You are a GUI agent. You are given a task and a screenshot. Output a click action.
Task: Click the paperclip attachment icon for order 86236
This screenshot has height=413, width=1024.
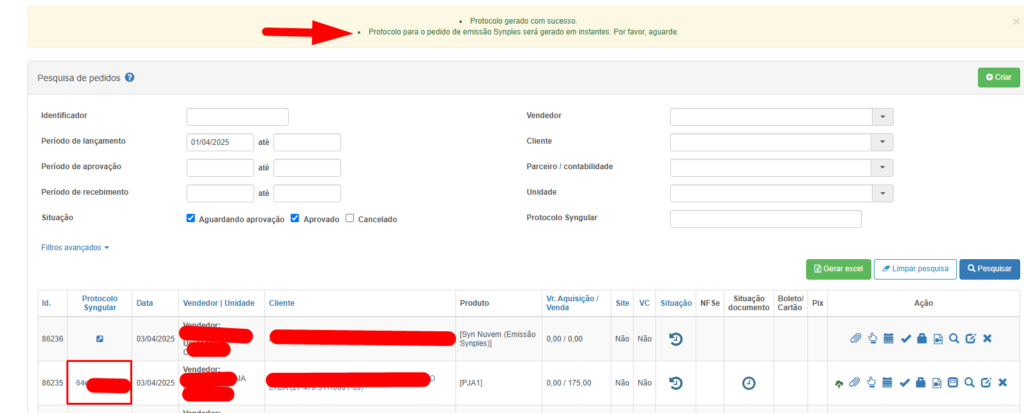pos(855,339)
